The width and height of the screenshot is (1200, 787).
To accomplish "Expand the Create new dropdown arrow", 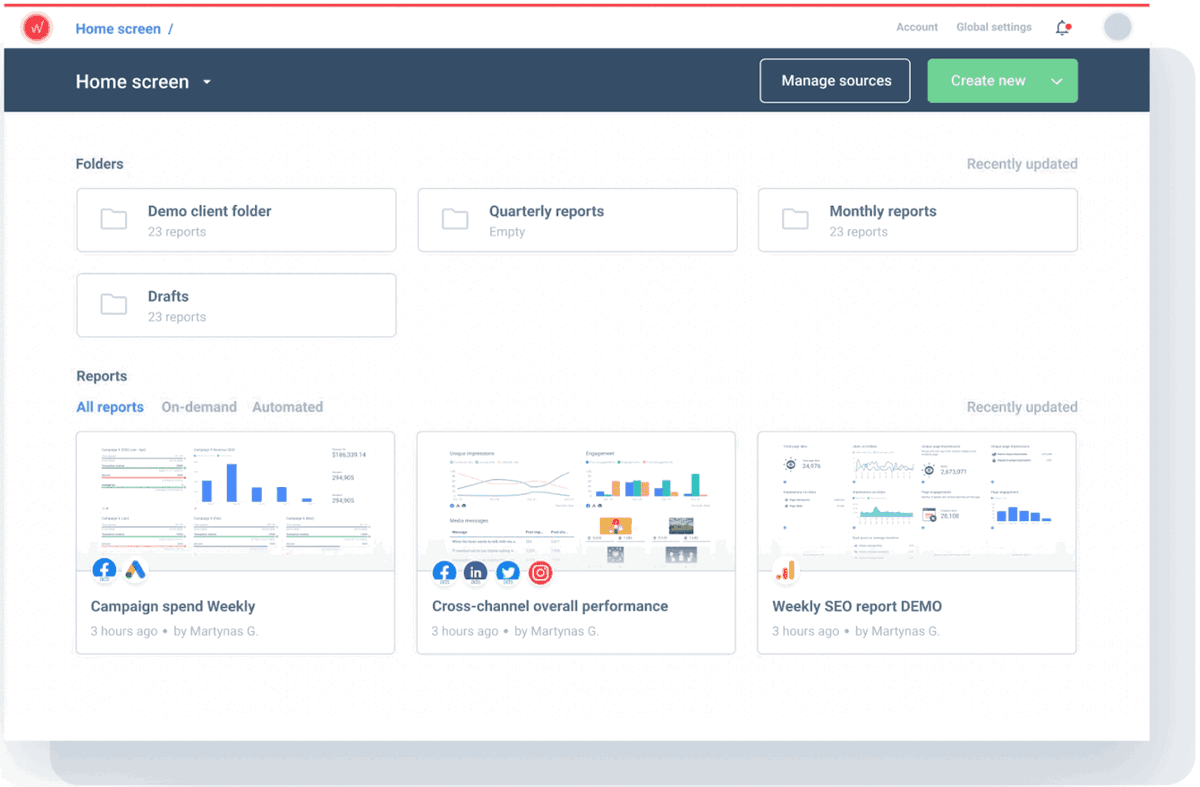I will (1055, 80).
